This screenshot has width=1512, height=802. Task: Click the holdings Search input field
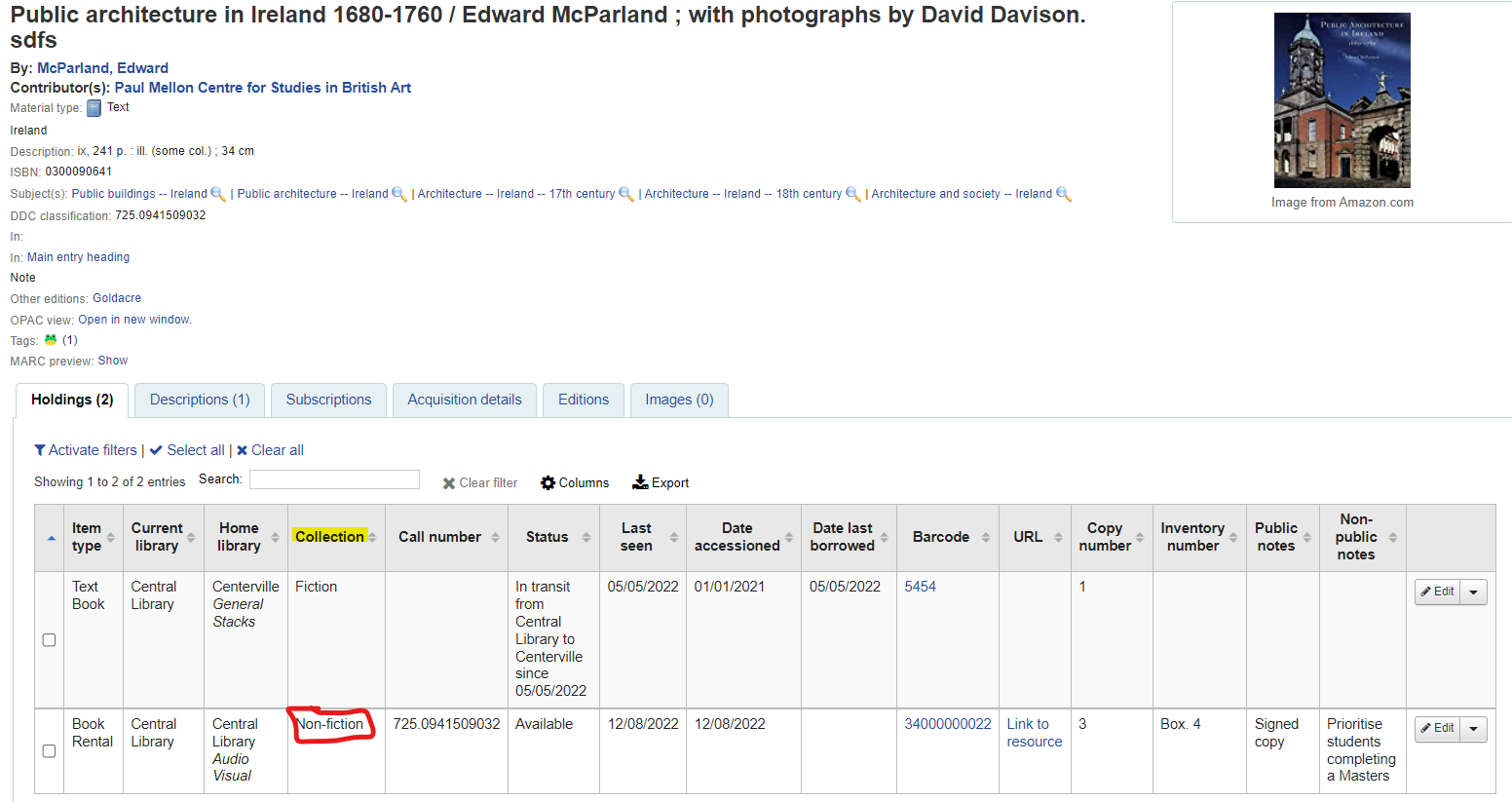[334, 479]
